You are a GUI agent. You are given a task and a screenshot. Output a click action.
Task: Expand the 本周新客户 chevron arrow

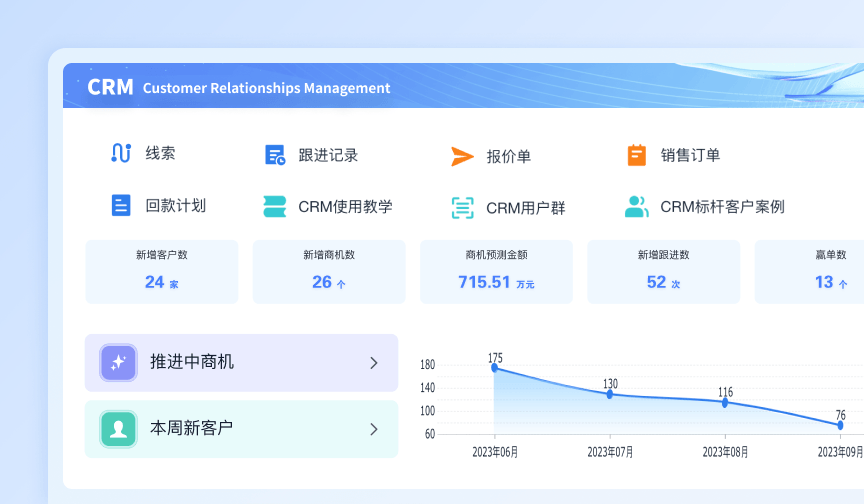(374, 429)
